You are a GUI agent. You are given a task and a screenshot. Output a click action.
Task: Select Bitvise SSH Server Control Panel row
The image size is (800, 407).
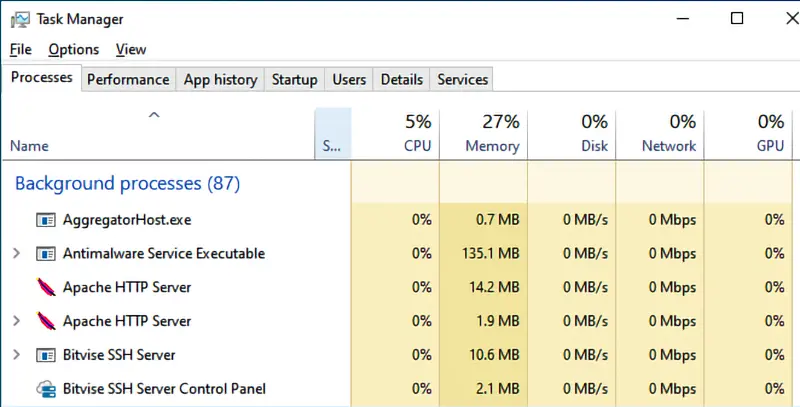[398, 389]
